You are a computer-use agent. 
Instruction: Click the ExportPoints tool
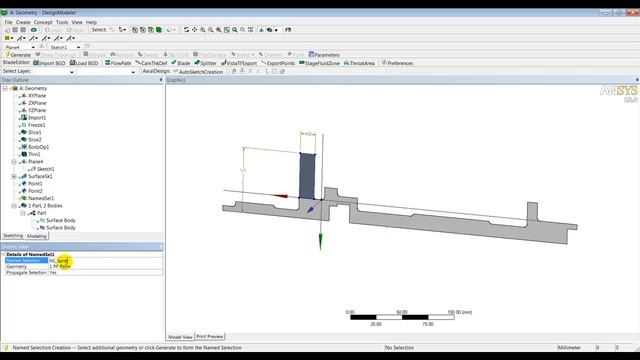tap(278, 63)
